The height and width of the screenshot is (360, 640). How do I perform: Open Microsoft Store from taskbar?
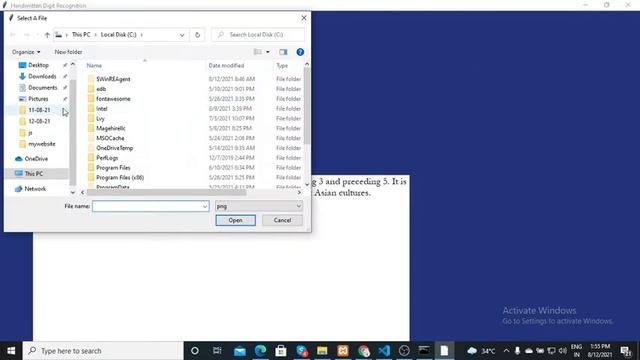[x=281, y=351]
